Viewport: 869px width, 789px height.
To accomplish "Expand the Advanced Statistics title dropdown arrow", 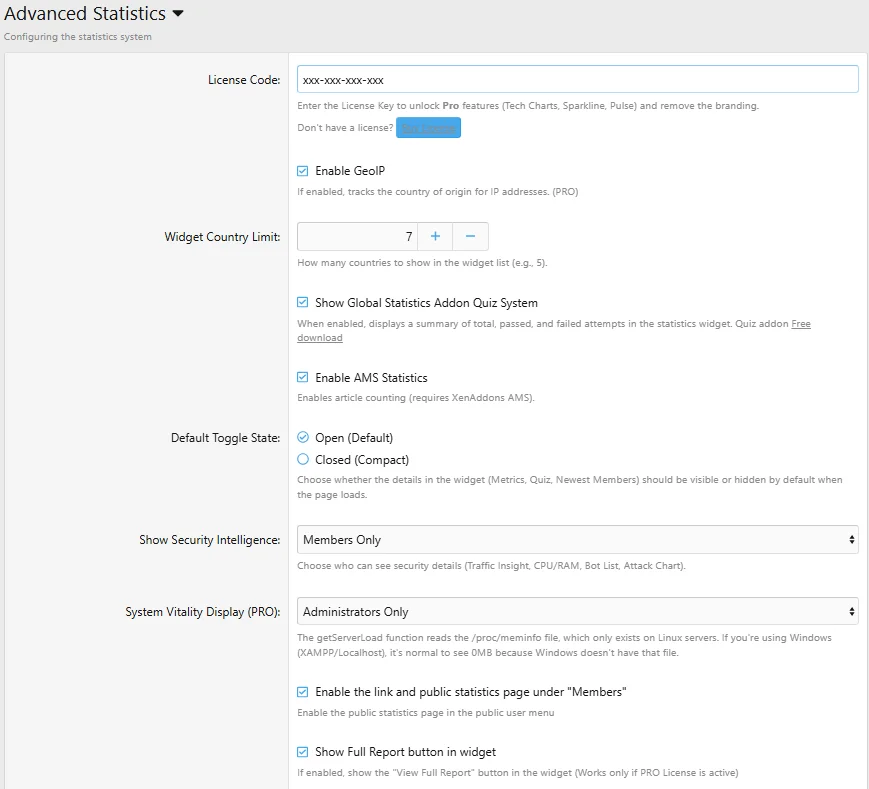I will [178, 14].
